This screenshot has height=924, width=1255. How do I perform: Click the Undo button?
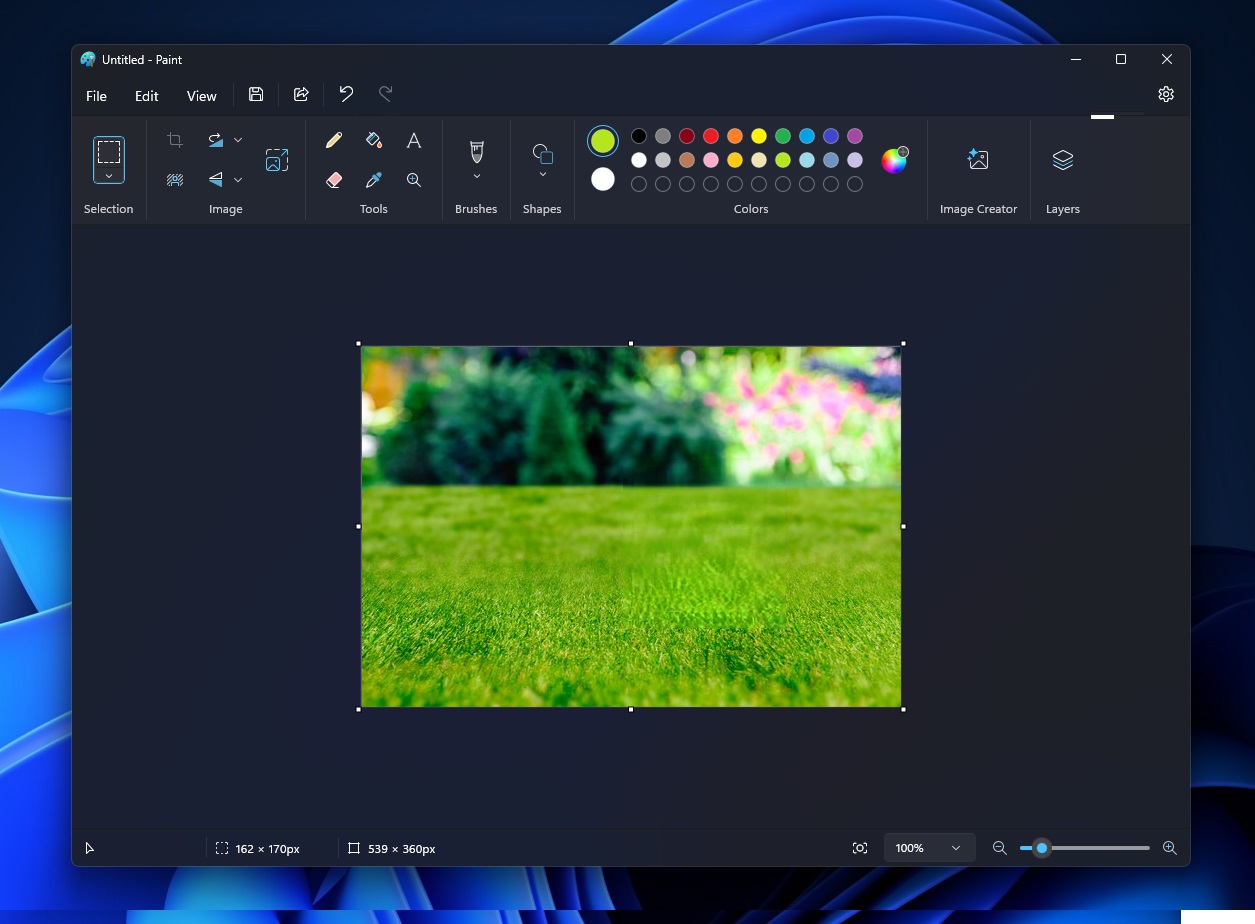click(x=346, y=94)
